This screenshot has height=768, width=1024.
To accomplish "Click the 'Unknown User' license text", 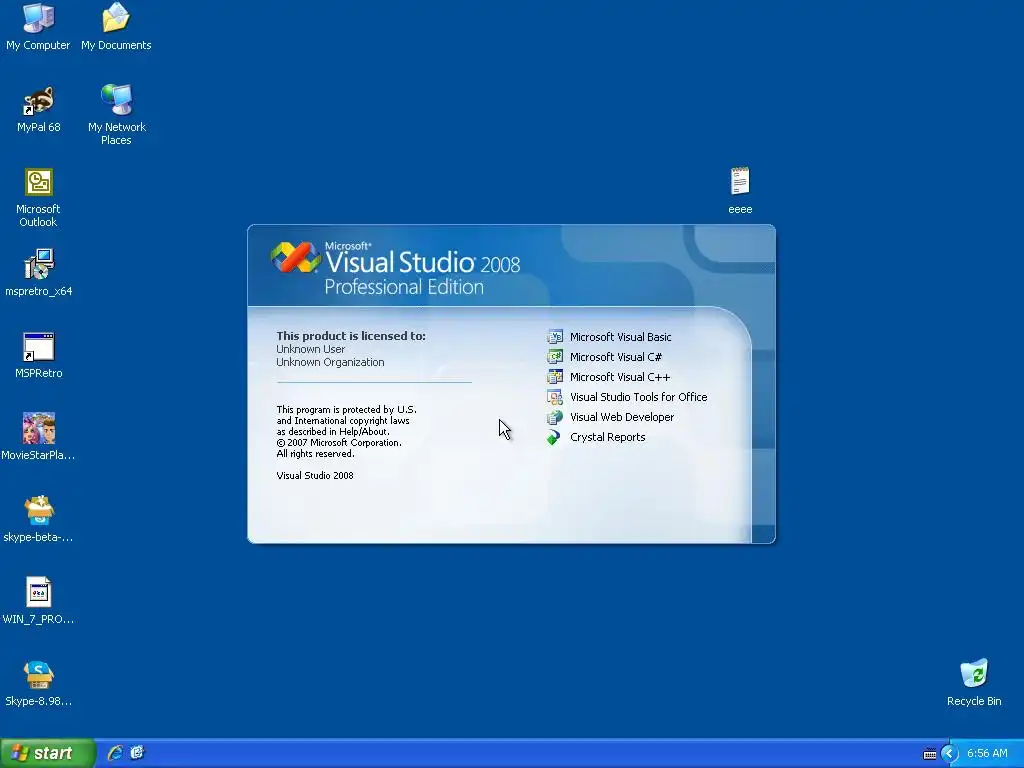I will point(310,349).
